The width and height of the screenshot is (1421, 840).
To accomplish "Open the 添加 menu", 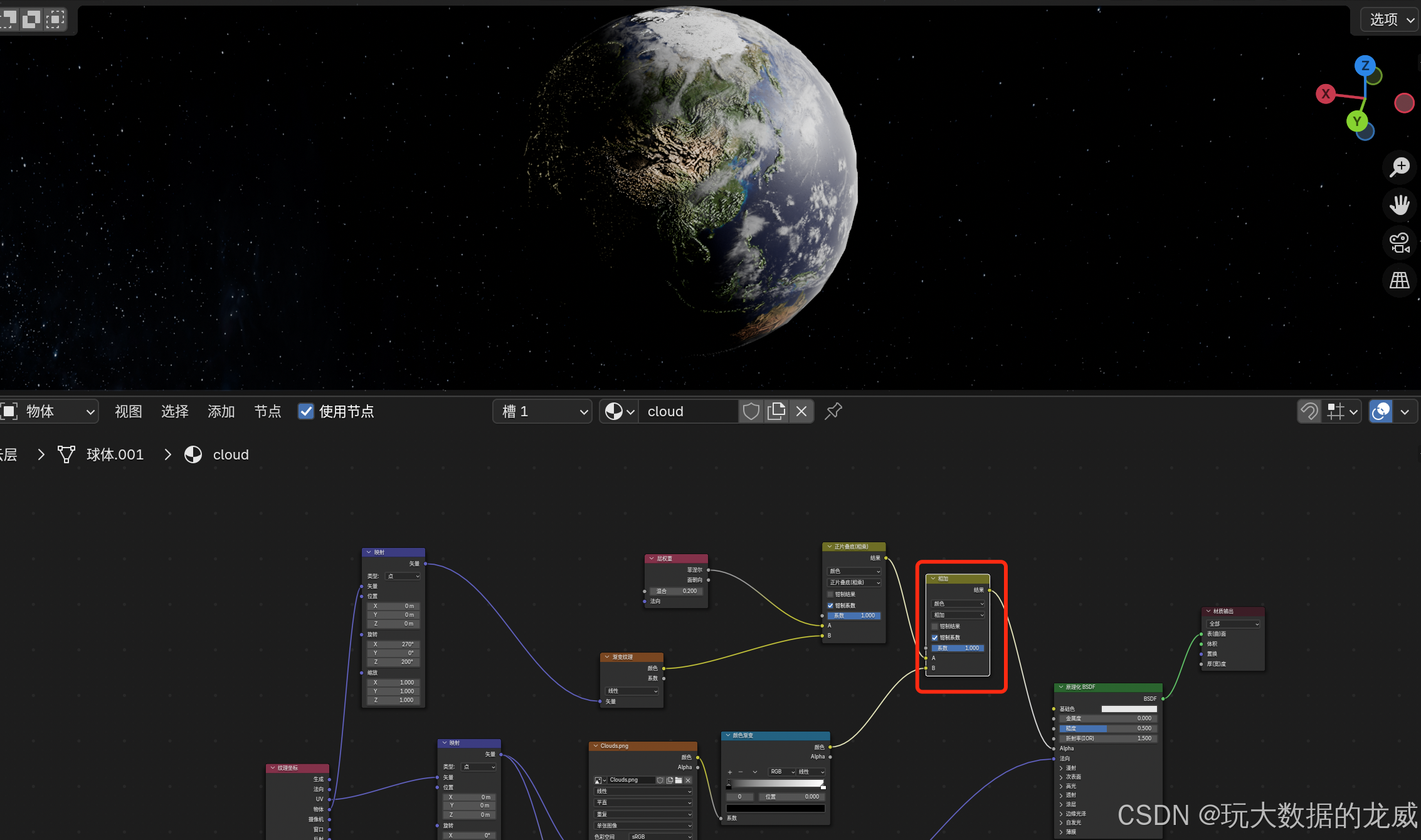I will [221, 412].
